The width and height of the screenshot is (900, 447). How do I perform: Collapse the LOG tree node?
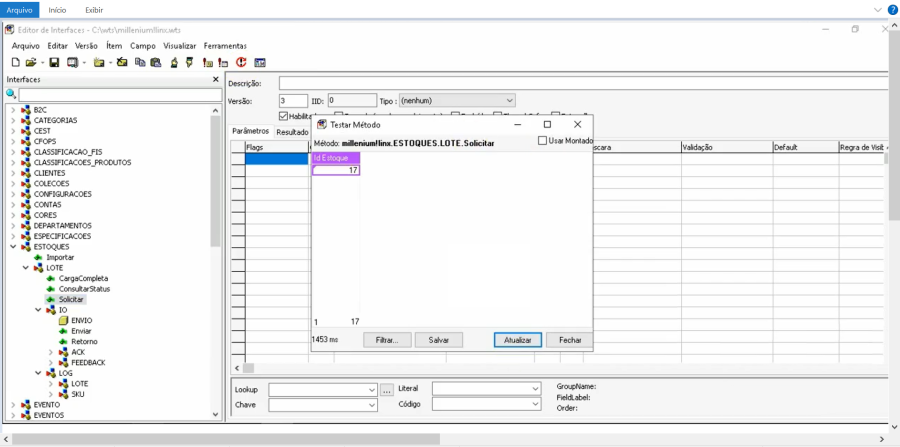coord(38,373)
